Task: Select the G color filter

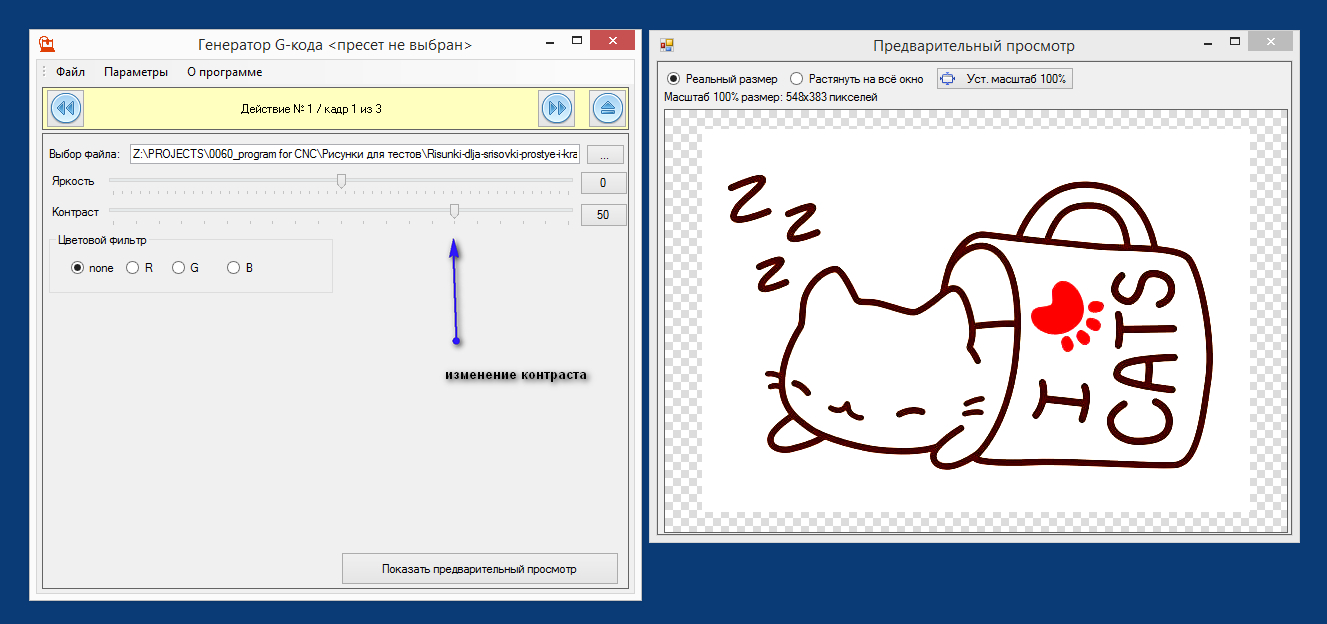Action: click(186, 268)
